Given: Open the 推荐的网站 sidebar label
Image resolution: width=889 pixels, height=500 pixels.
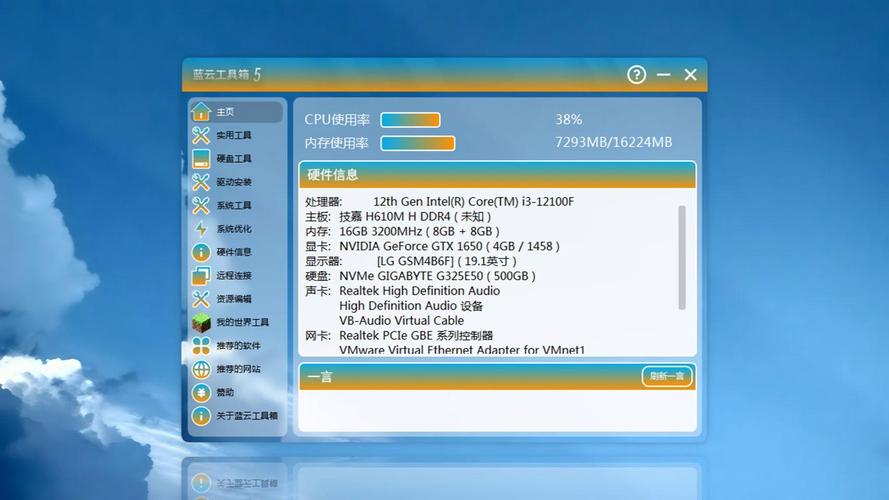Looking at the screenshot, I should pos(238,369).
